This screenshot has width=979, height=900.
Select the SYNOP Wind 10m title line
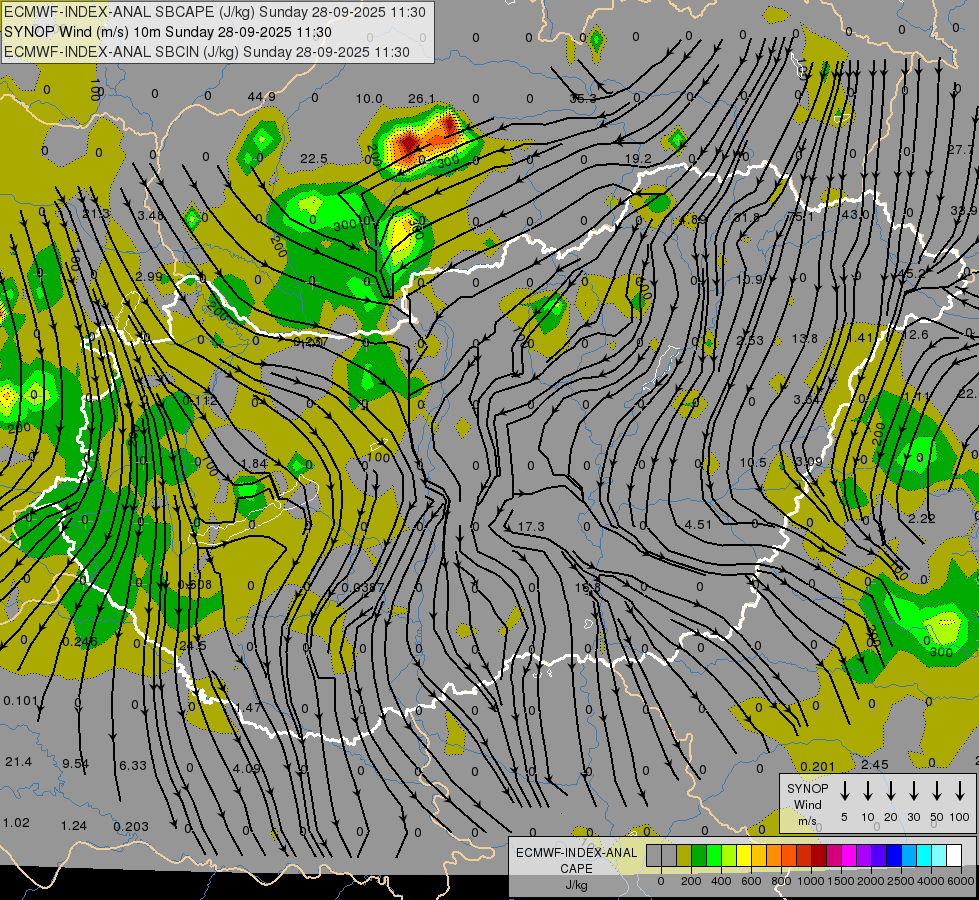pos(167,32)
